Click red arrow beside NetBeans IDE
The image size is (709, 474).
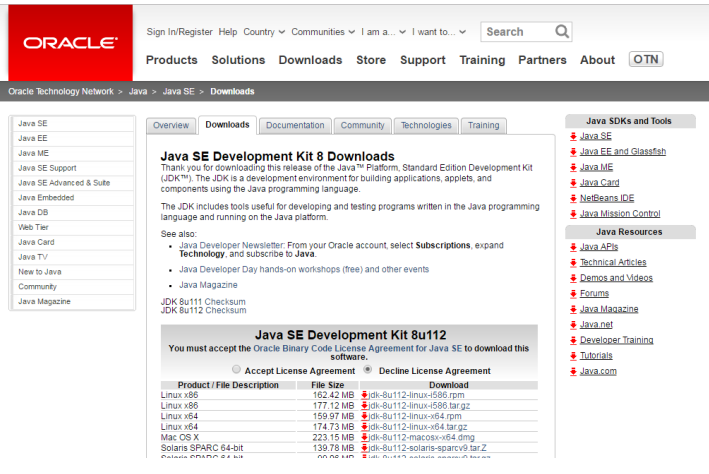[573, 198]
